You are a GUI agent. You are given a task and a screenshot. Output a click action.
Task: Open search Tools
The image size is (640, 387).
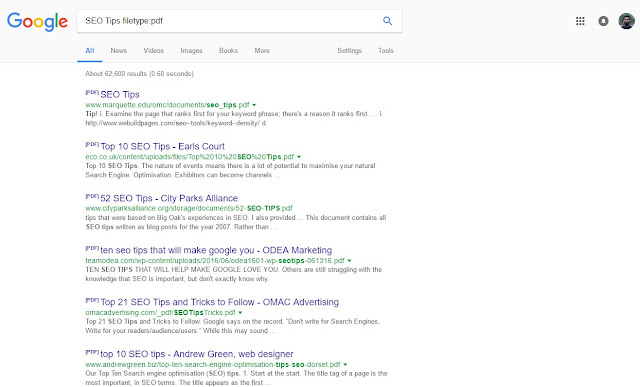386,51
